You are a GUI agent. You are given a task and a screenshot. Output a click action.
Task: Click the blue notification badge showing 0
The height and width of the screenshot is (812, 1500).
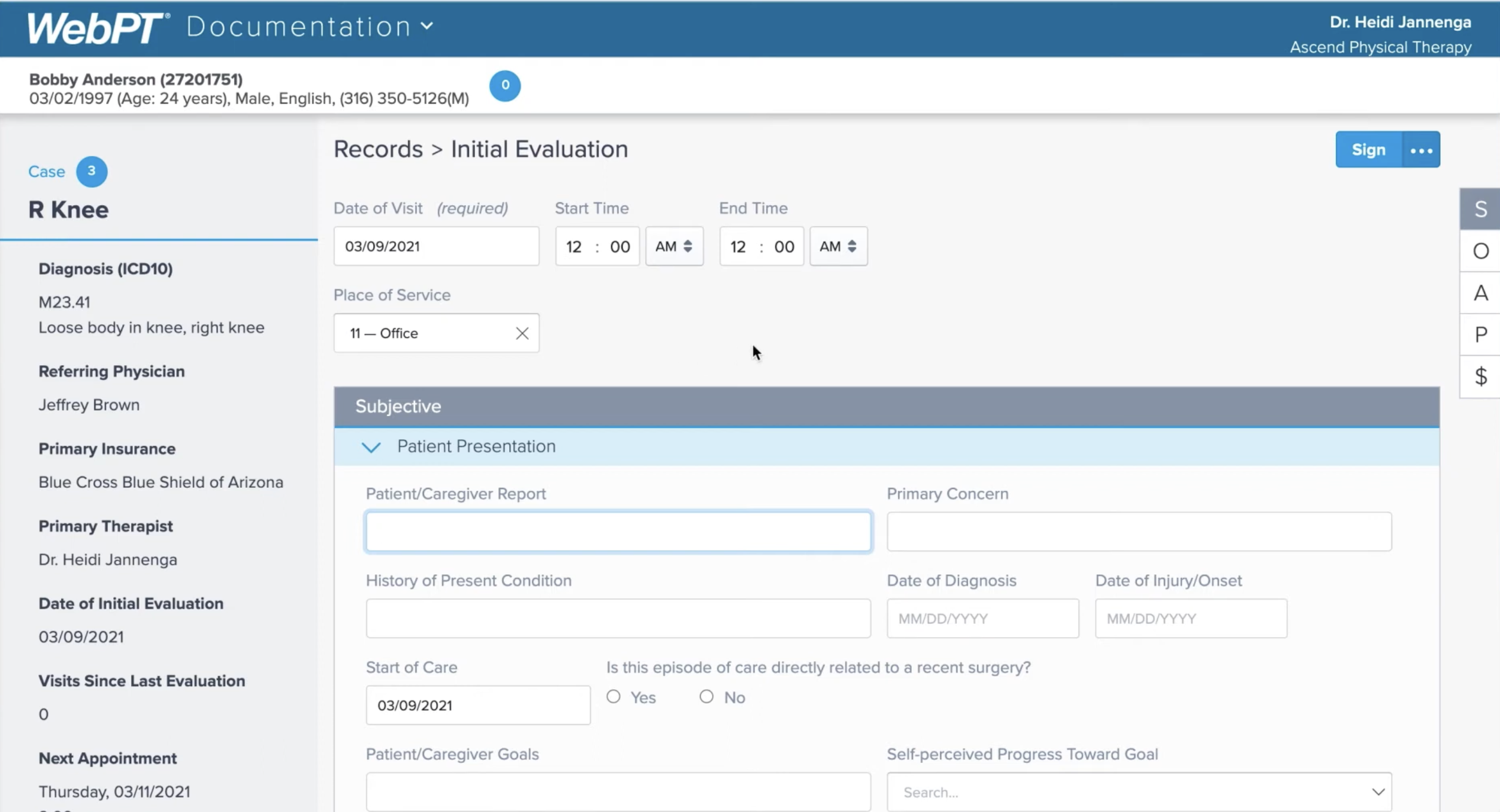pos(505,85)
